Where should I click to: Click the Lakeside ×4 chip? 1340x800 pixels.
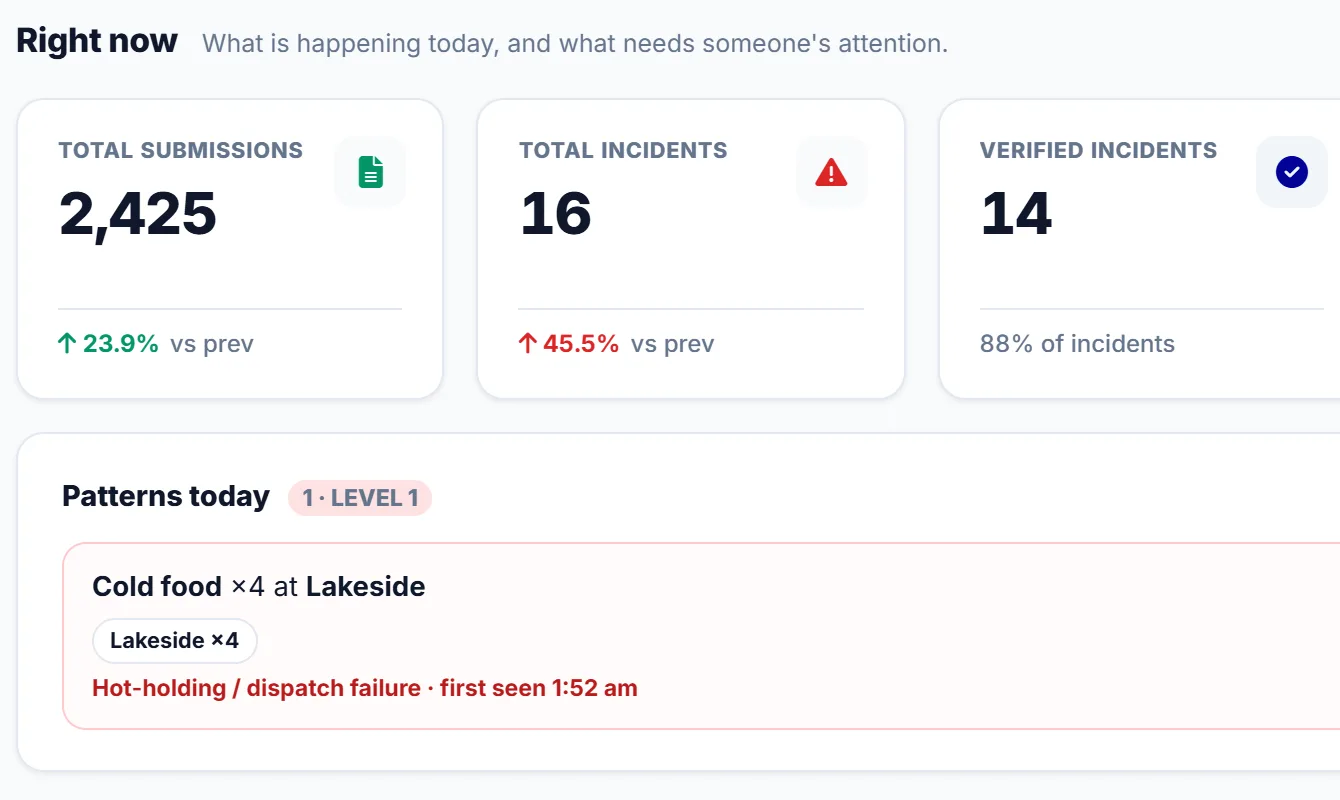coord(175,641)
